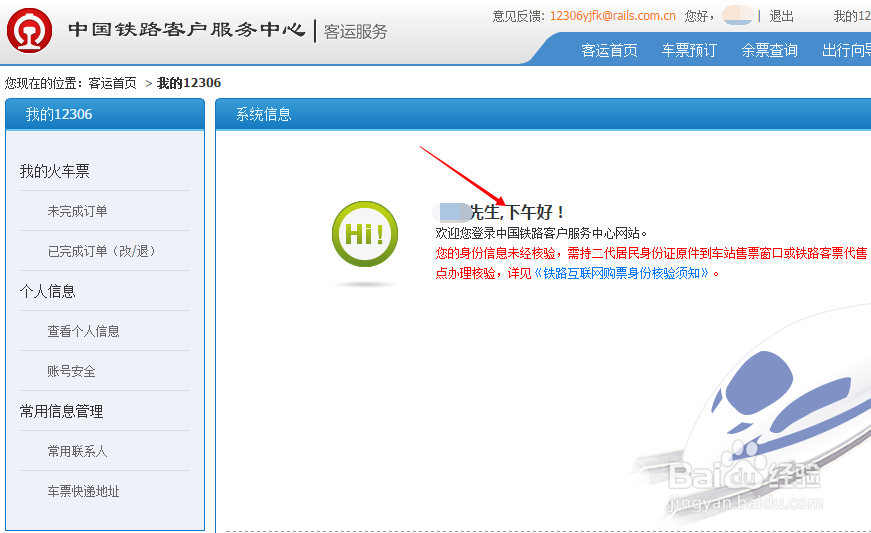This screenshot has width=871, height=533.
Task: Open 客运首页 in the top navigation
Action: 609,51
